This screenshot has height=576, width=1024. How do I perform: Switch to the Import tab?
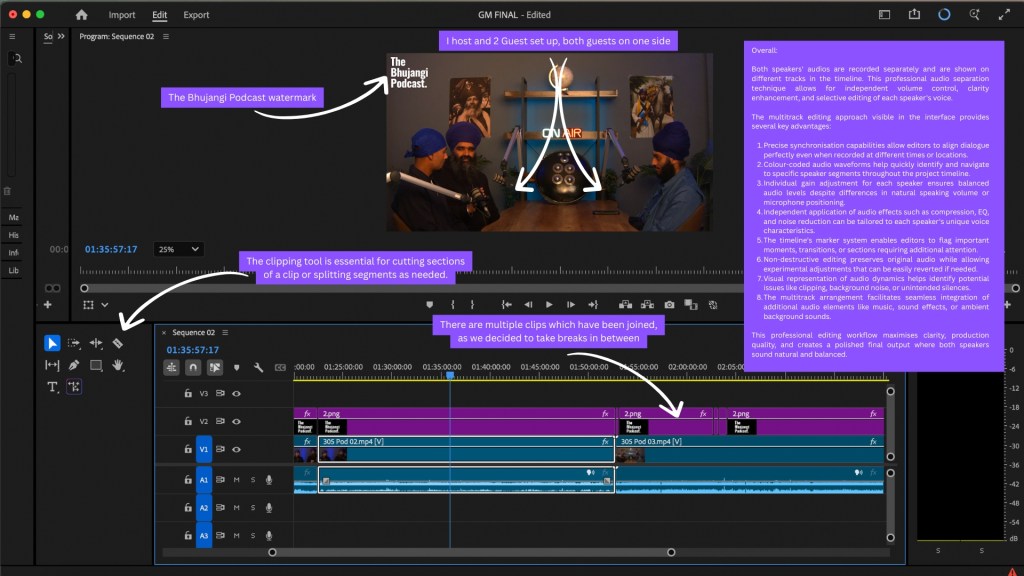122,15
